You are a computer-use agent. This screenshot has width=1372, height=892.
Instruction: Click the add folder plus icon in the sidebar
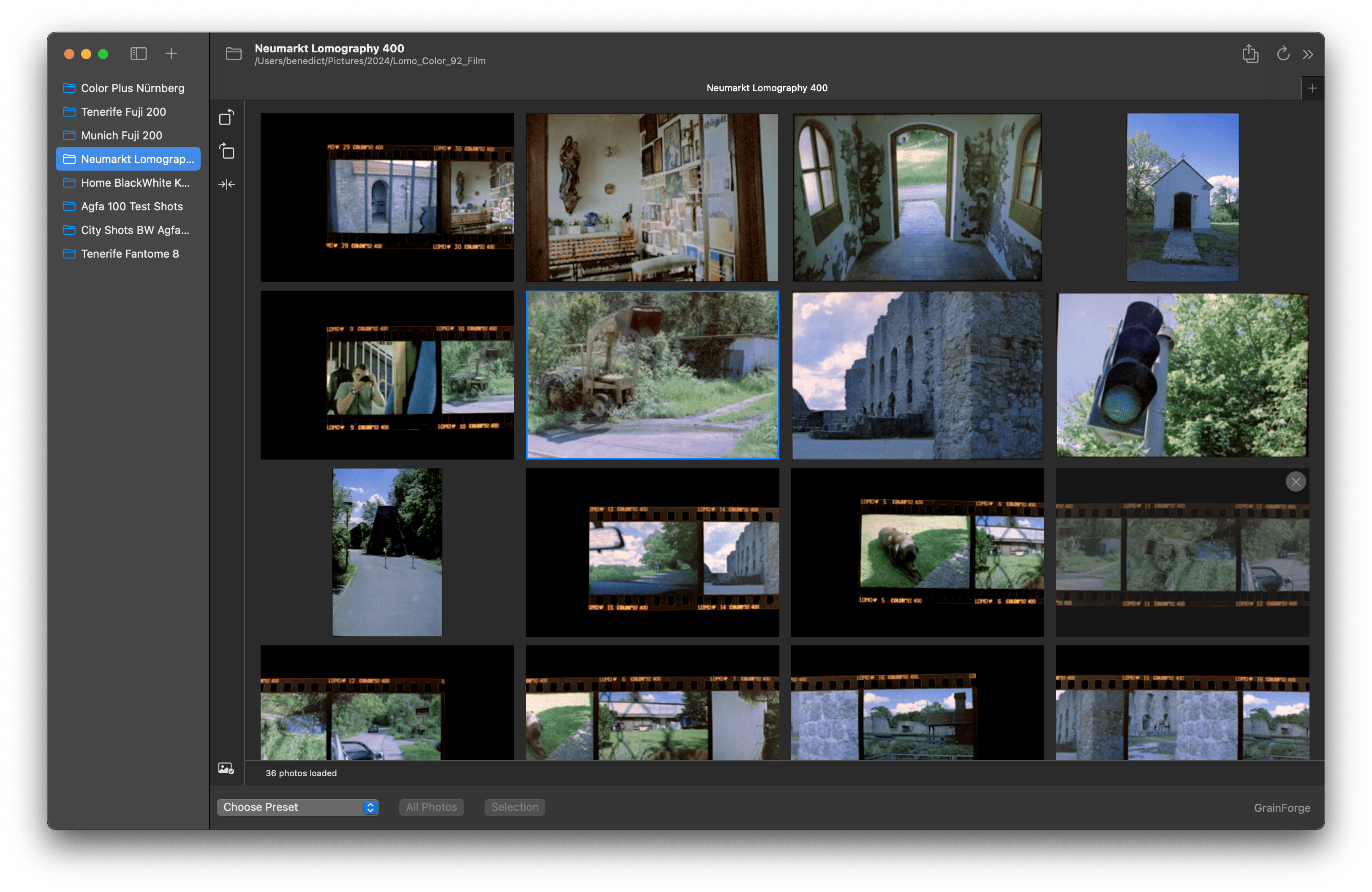click(171, 54)
